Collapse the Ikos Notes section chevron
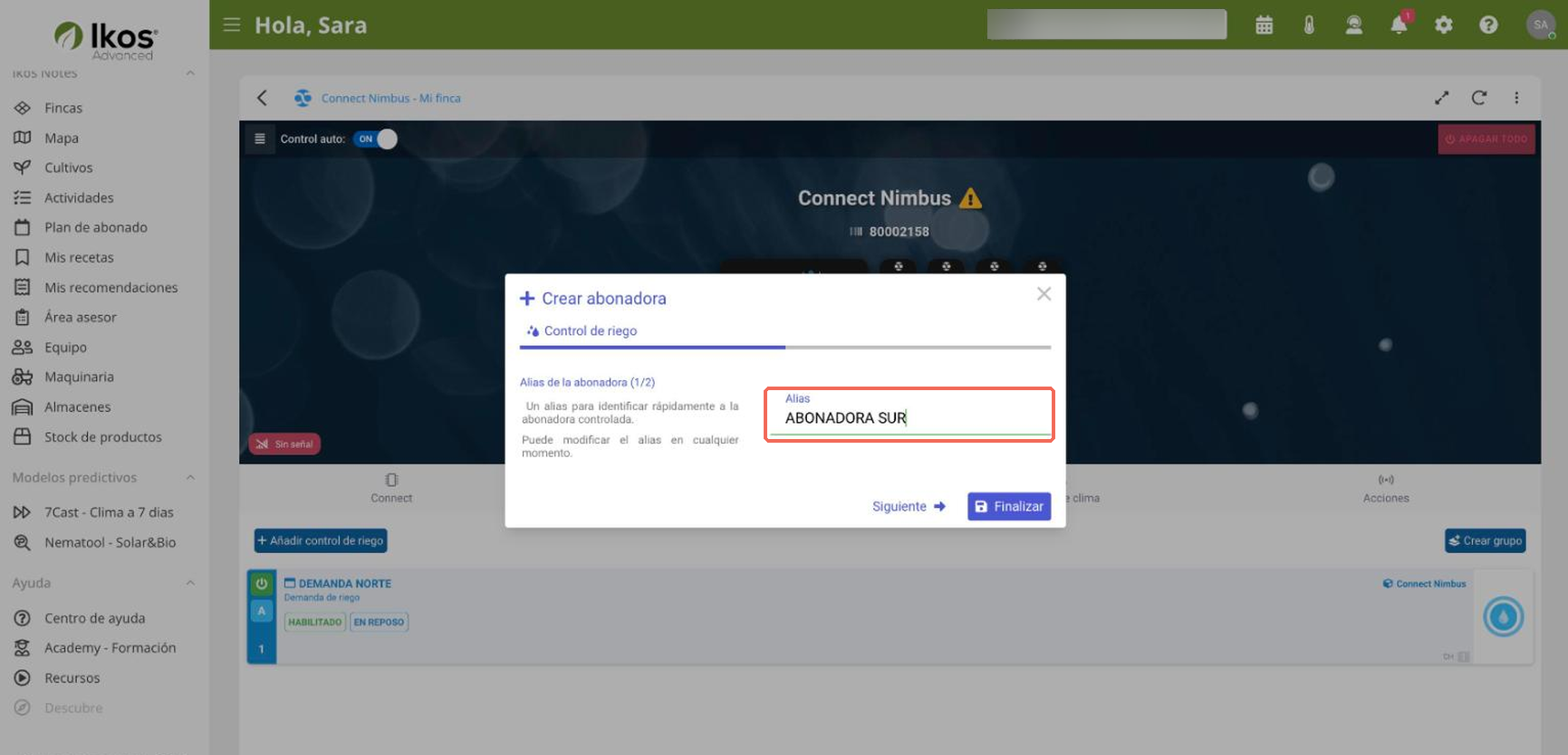This screenshot has height=755, width=1568. pyautogui.click(x=190, y=73)
